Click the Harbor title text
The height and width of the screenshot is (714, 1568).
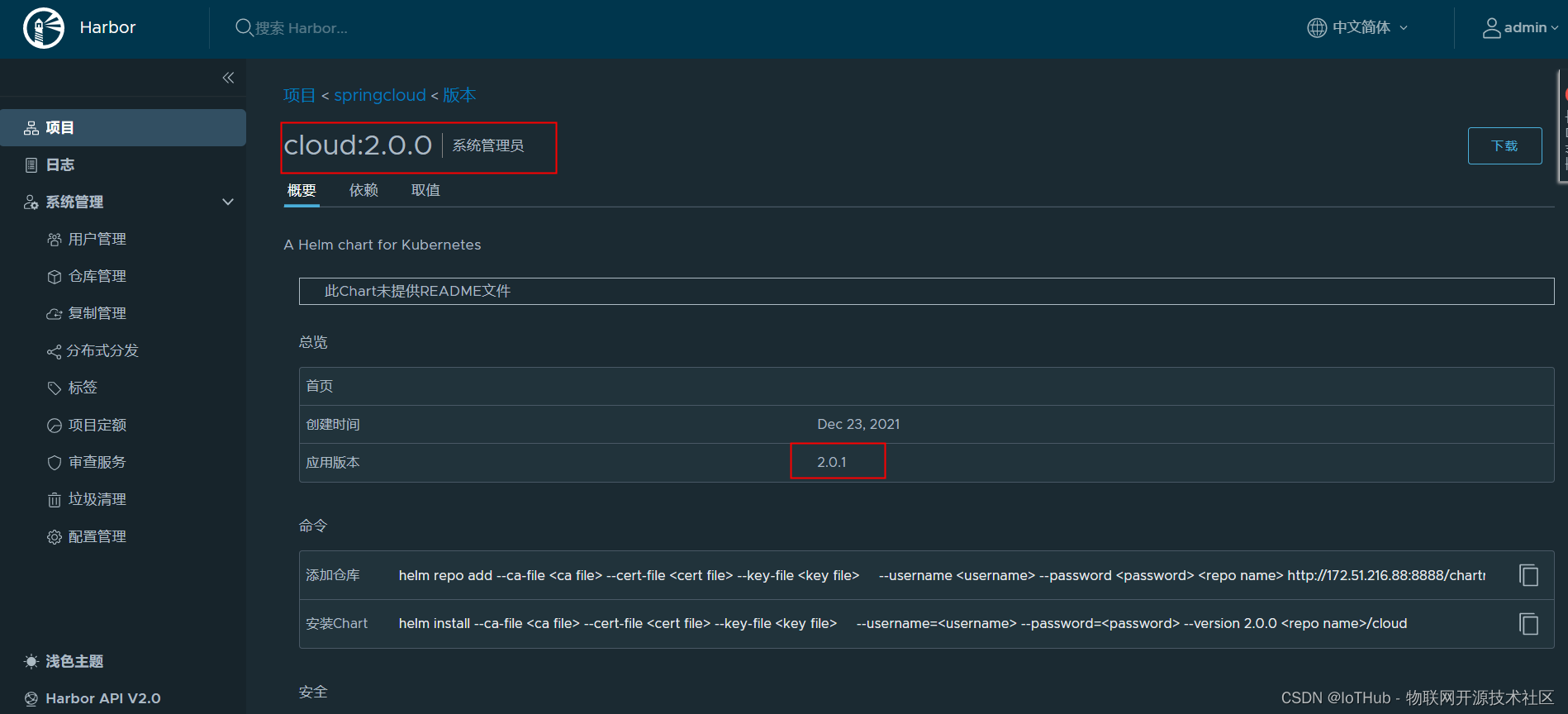107,28
